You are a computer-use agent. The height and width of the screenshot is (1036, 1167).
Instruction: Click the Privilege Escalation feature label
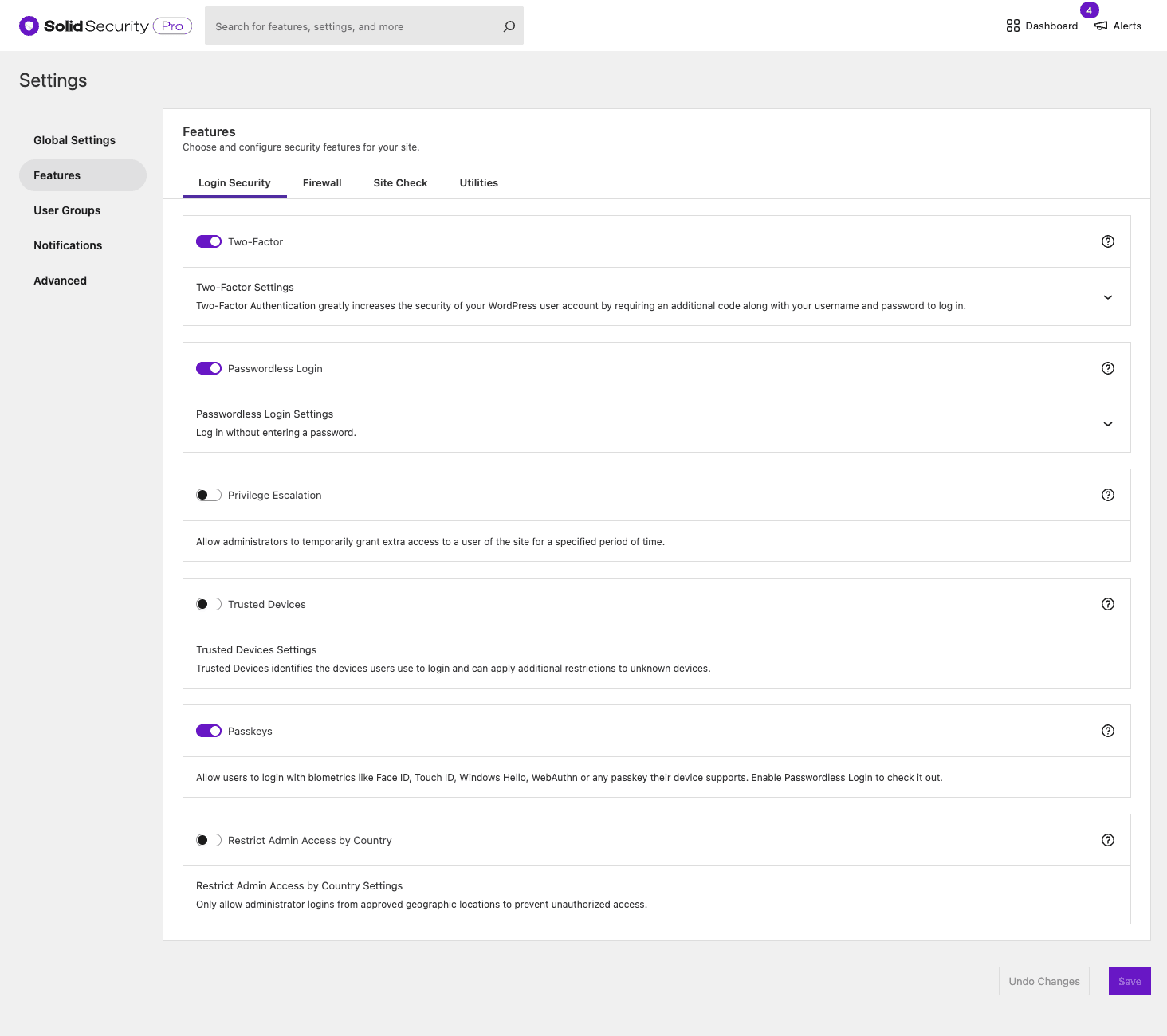pyautogui.click(x=274, y=495)
